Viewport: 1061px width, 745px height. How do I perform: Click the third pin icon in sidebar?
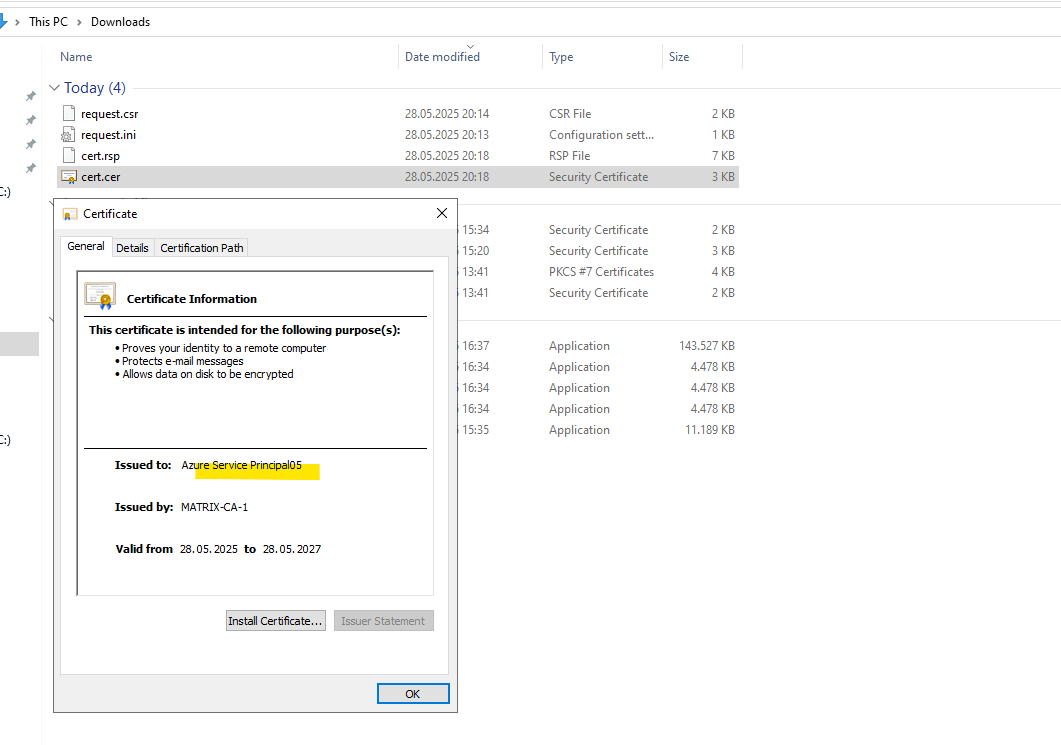tap(30, 144)
